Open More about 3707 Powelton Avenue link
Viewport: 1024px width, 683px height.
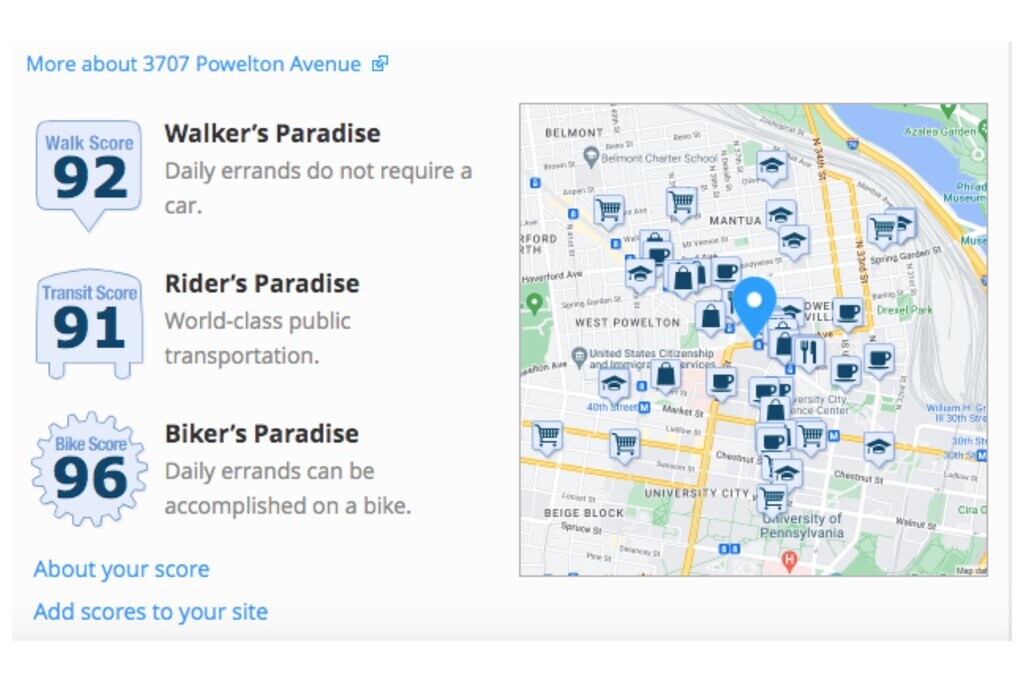[193, 64]
